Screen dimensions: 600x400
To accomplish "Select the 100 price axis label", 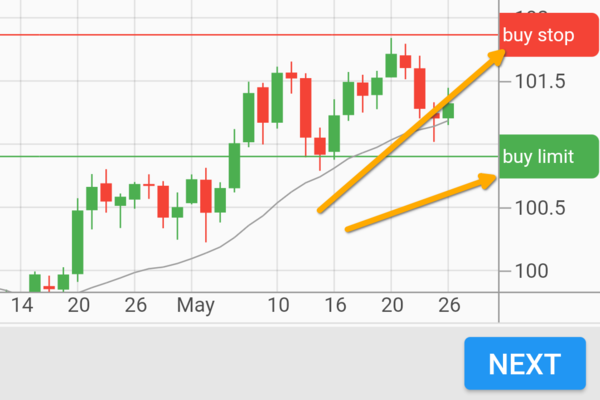I will (530, 272).
